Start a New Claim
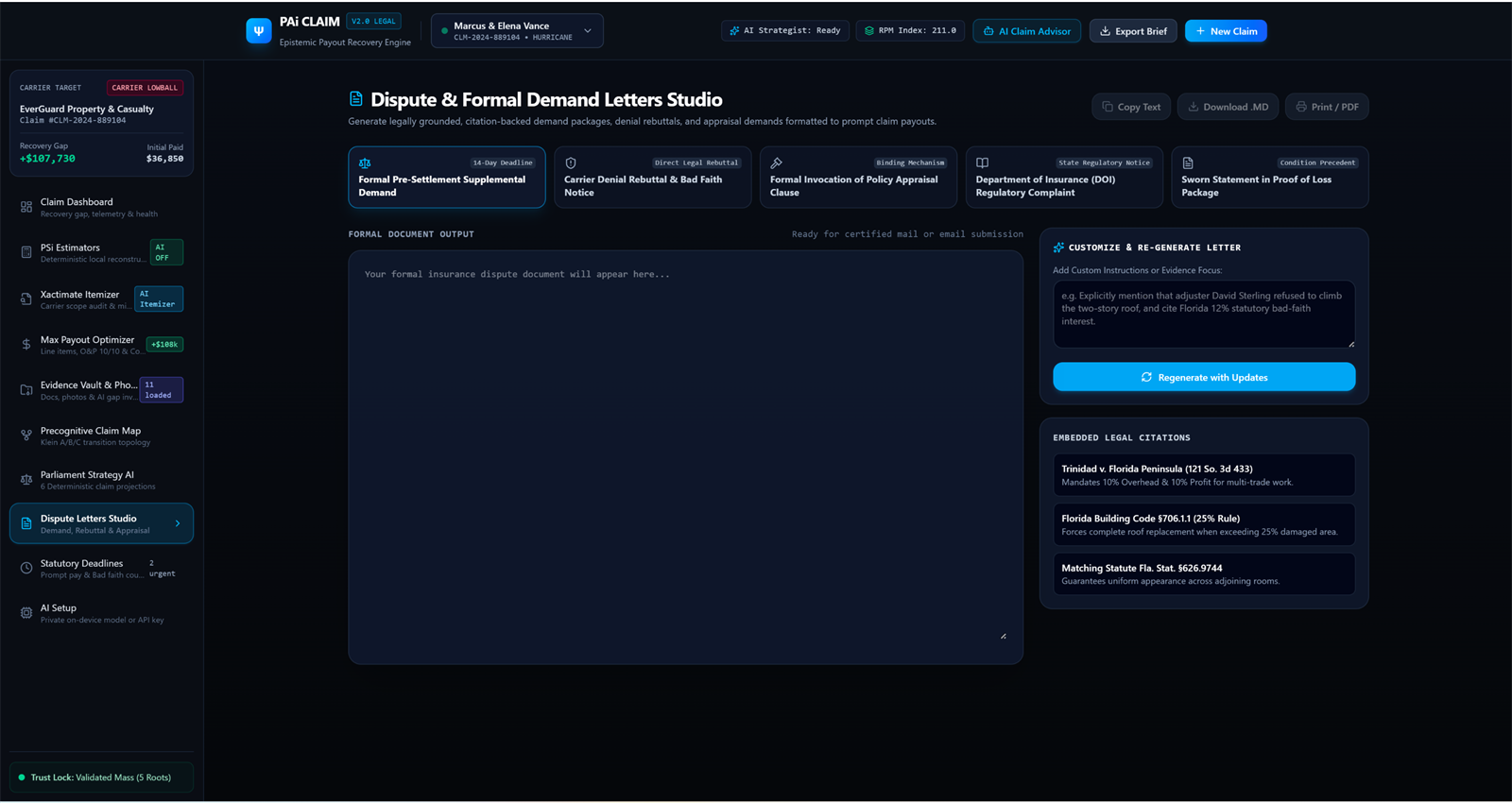Screen dimensions: 1512x803 pos(1226,31)
